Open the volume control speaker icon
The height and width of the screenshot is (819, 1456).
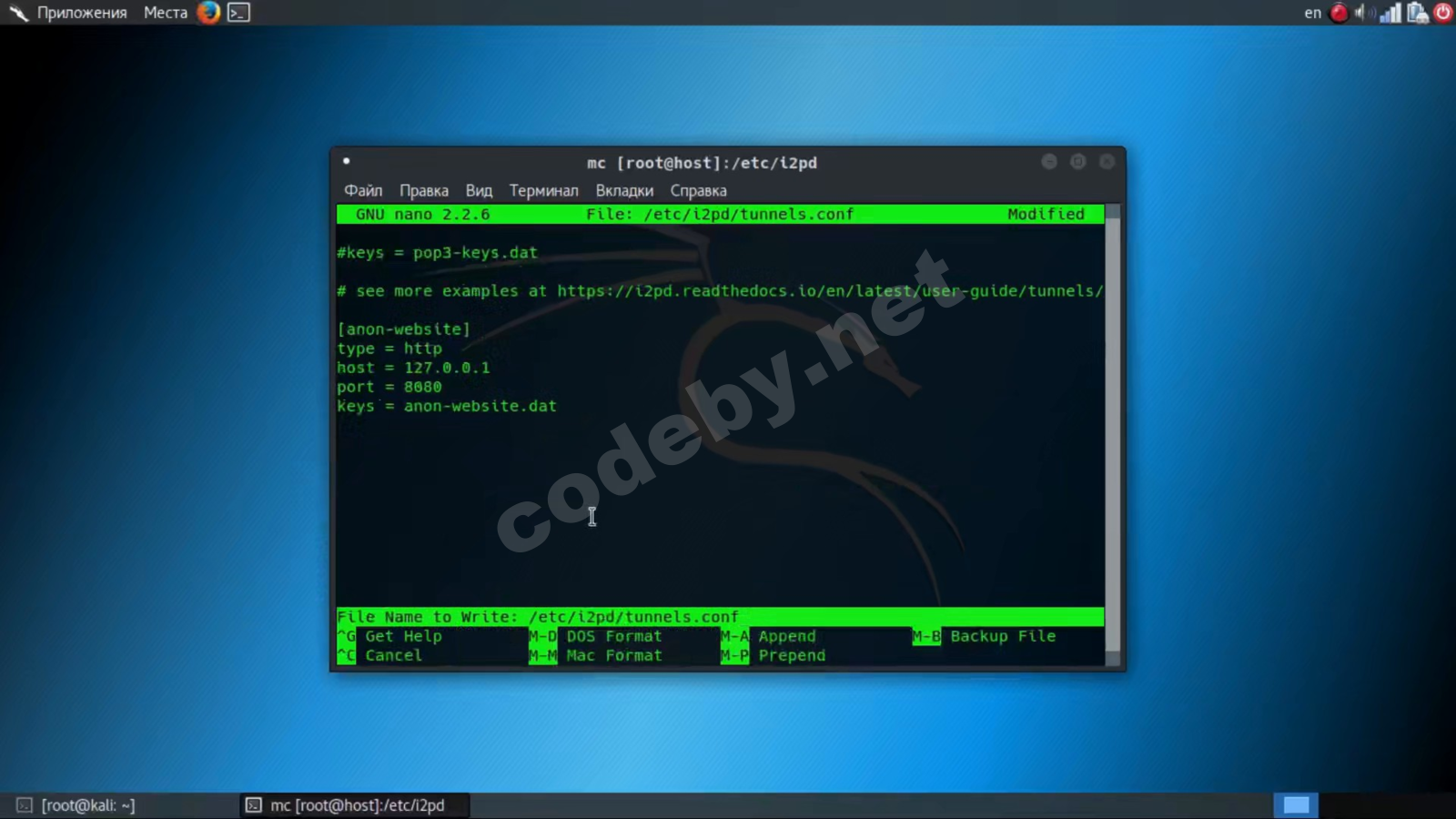(1364, 13)
